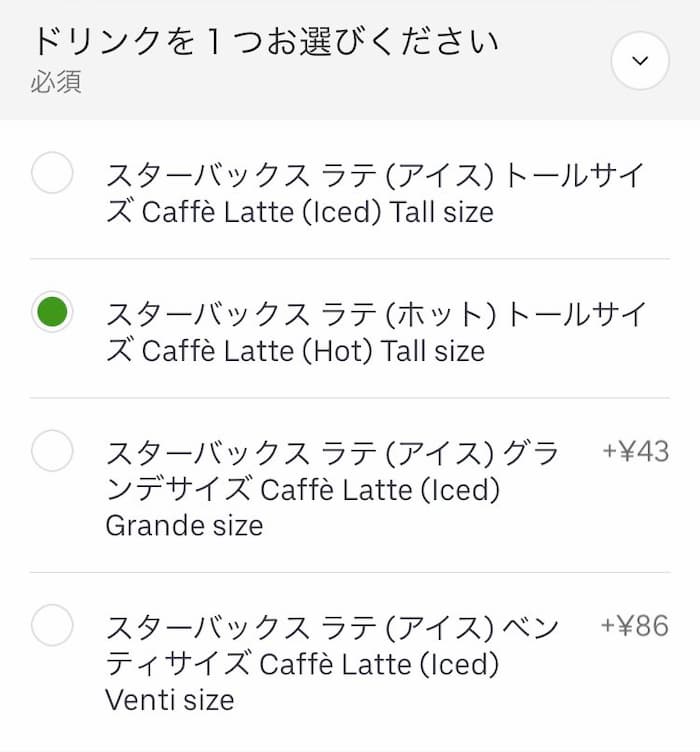Select スターバックス ラテ (ホット) Japanese label
Image resolution: width=700 pixels, height=752 pixels.
coord(300,314)
